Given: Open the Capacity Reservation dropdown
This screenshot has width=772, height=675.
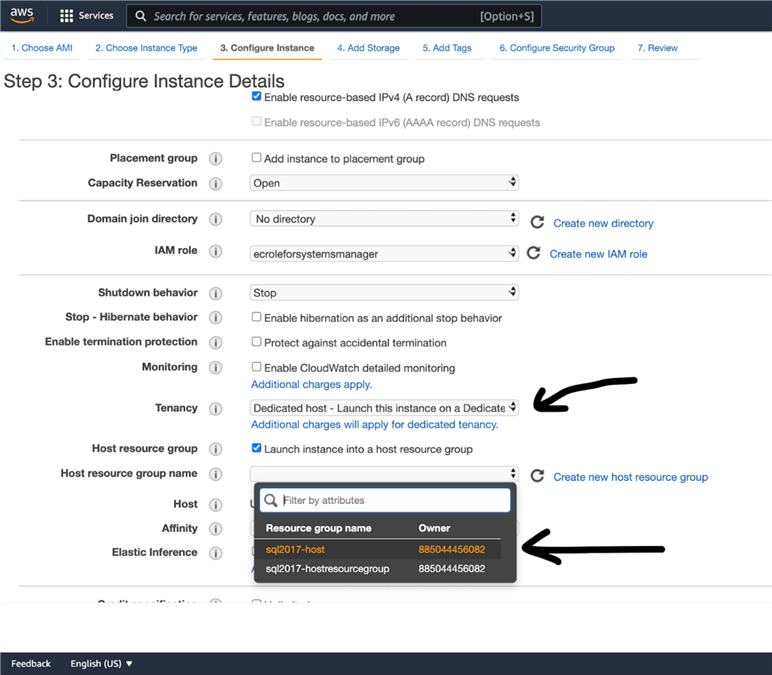Looking at the screenshot, I should pos(384,183).
